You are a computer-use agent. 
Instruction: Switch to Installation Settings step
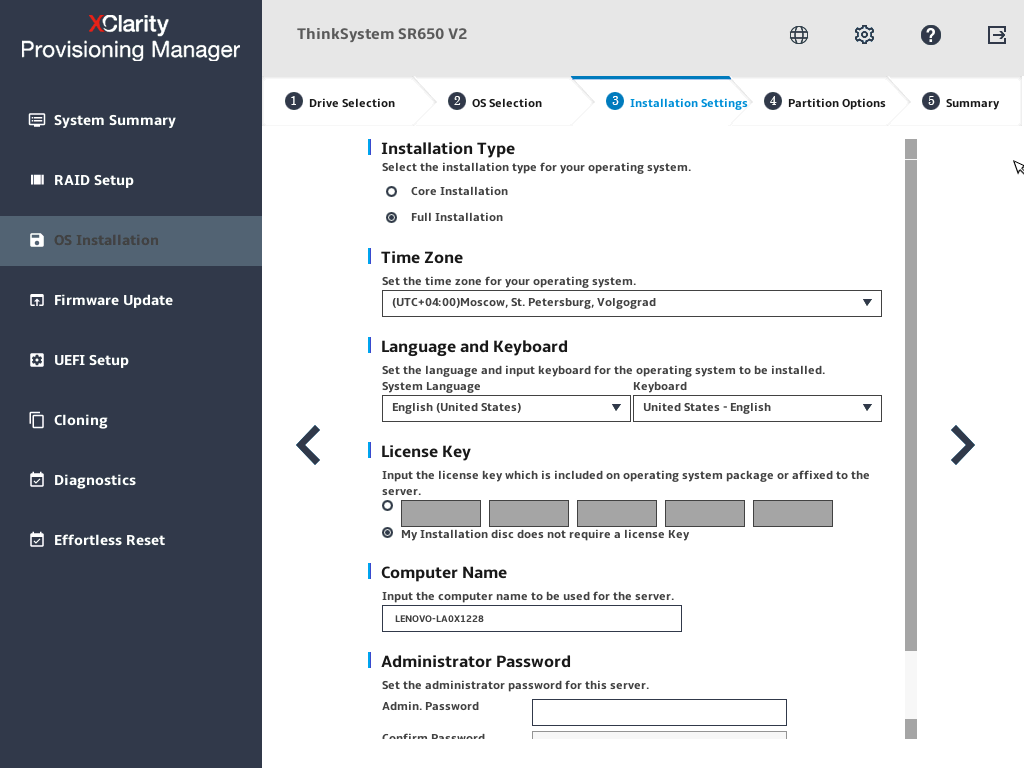click(688, 103)
